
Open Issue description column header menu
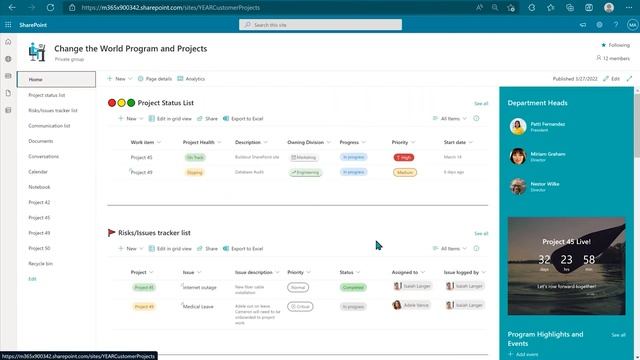tap(257, 272)
